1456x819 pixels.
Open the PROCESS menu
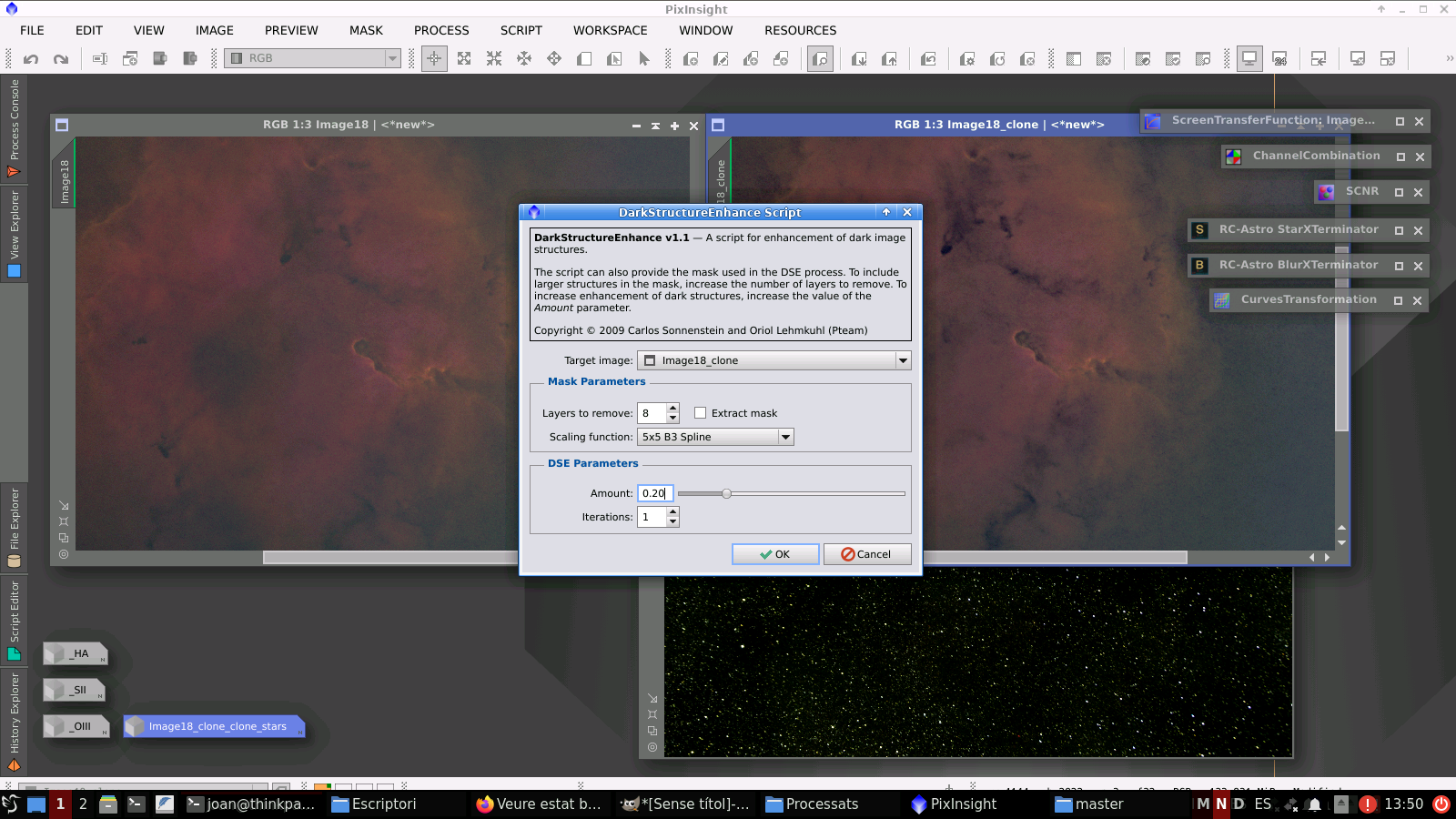pyautogui.click(x=441, y=30)
